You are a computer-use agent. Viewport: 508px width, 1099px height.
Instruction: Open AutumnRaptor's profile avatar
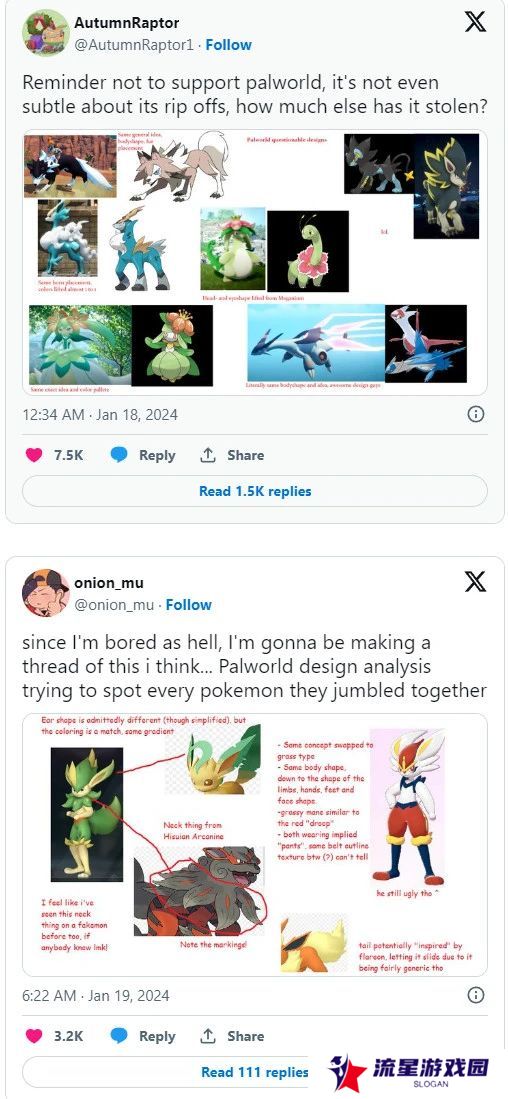pos(46,32)
